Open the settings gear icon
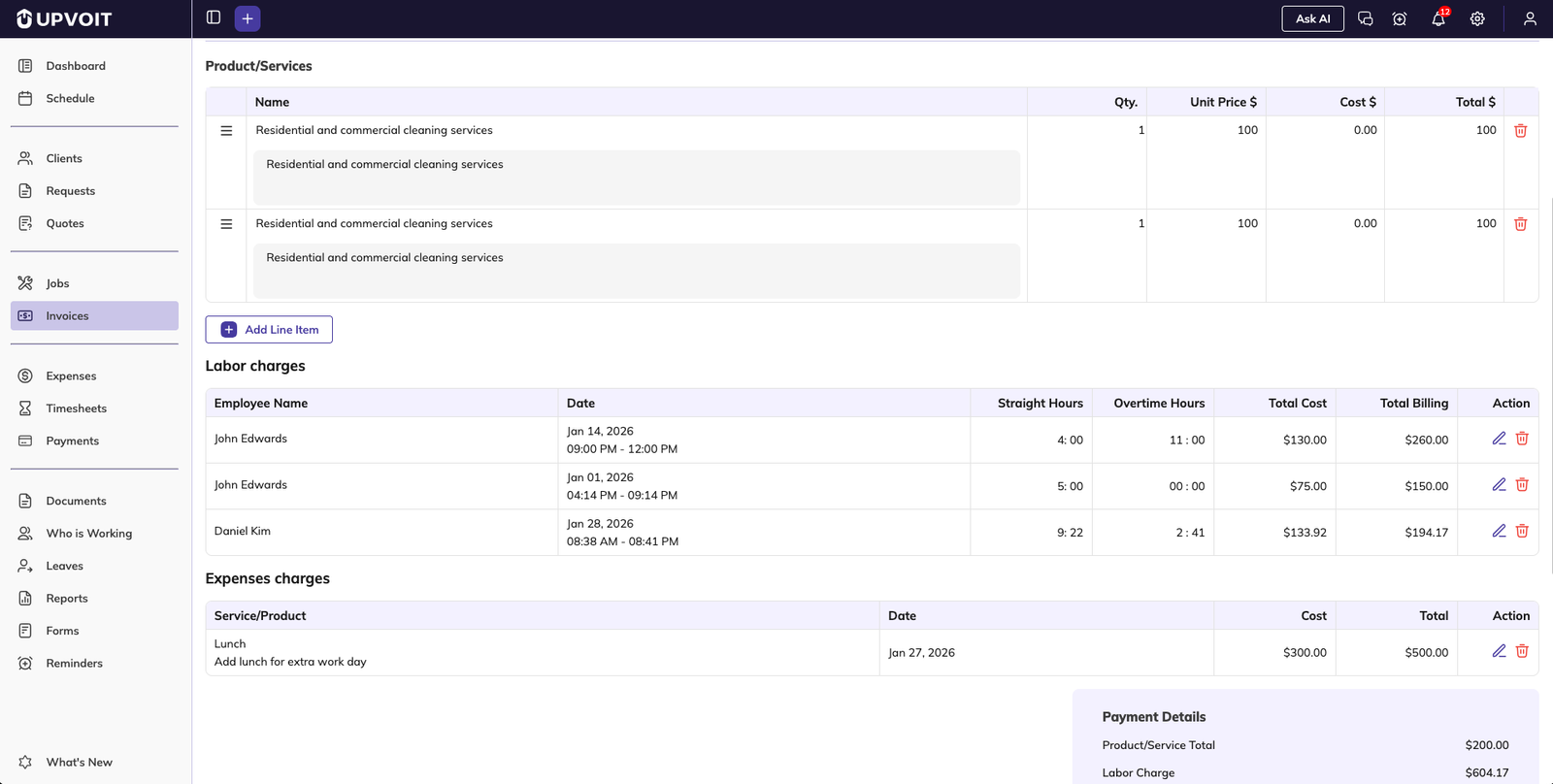The width and height of the screenshot is (1553, 784). 1477,18
